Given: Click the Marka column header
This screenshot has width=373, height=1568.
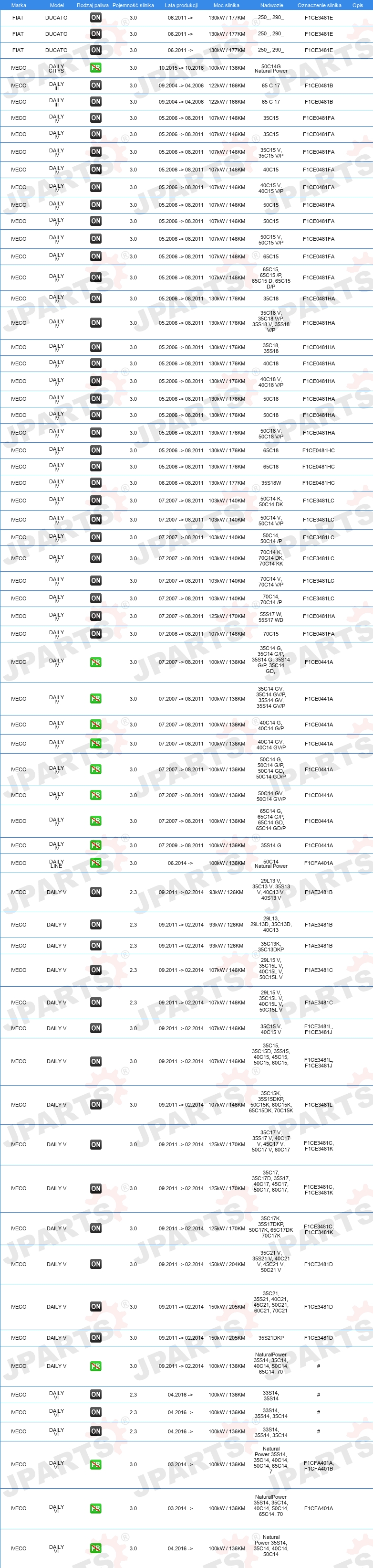Looking at the screenshot, I should tap(18, 5).
